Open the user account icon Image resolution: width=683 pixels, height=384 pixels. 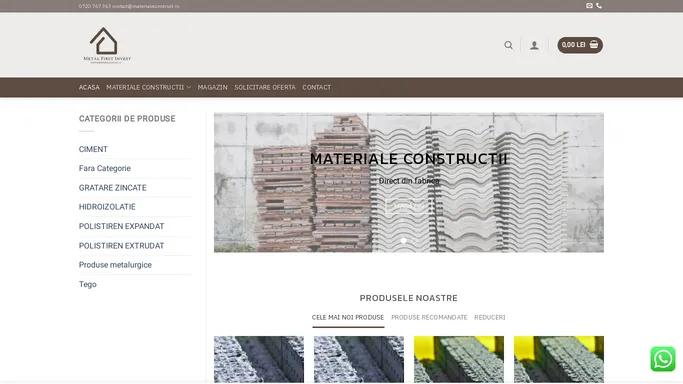pyautogui.click(x=534, y=45)
